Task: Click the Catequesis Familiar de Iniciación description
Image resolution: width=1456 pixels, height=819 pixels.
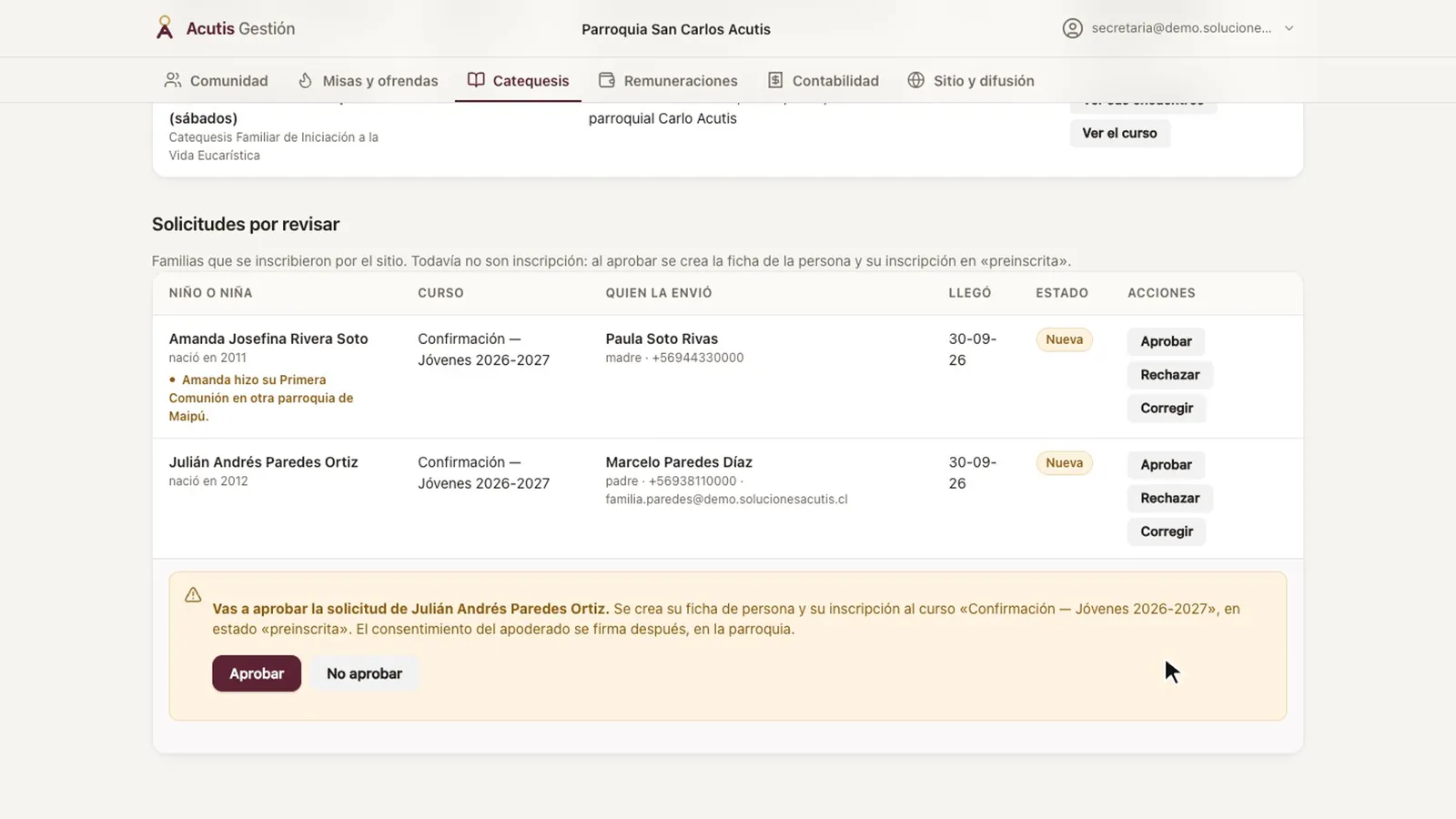Action: tap(273, 147)
